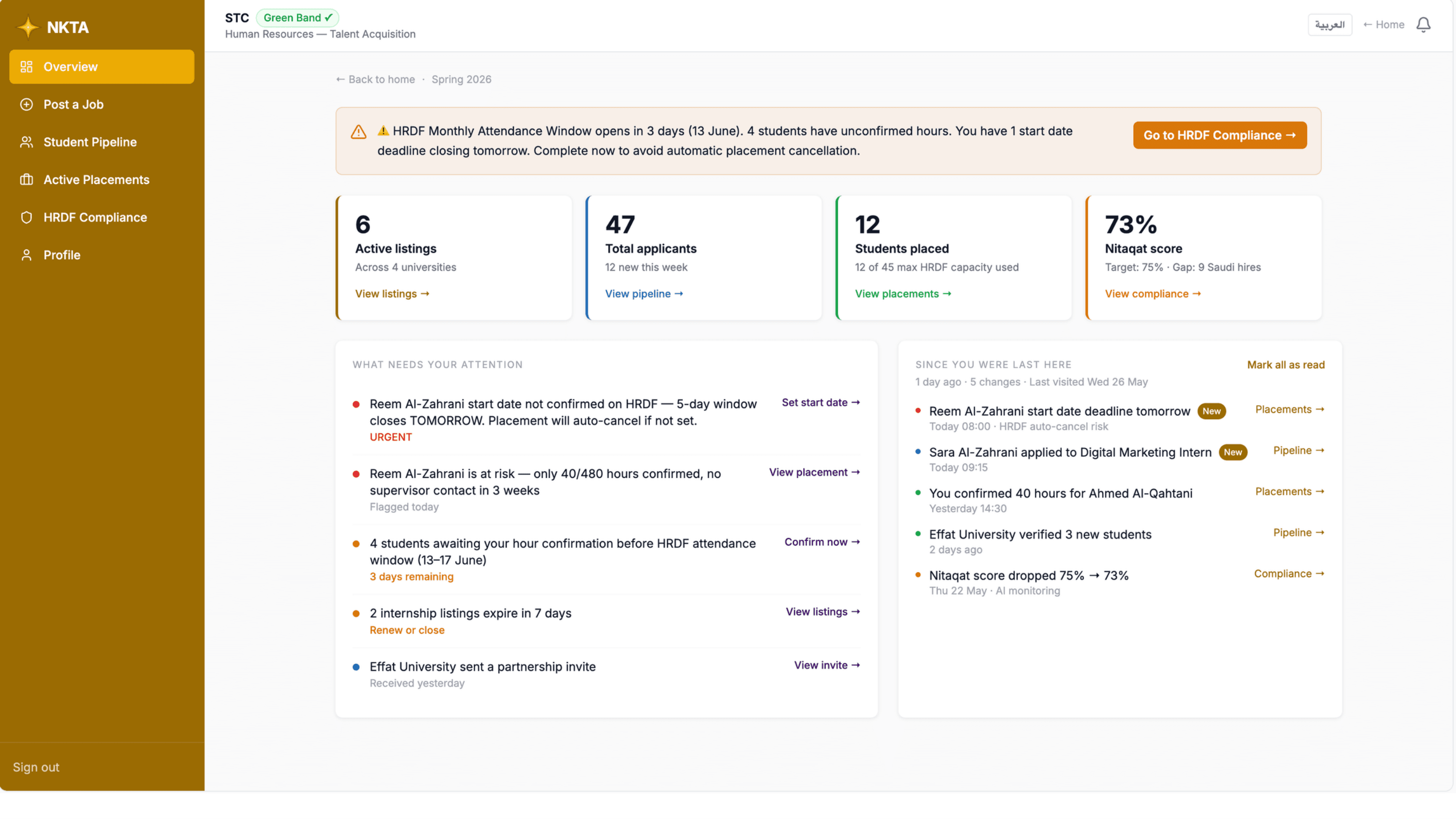
Task: Click the 6 Active listings number
Action: coord(363,224)
